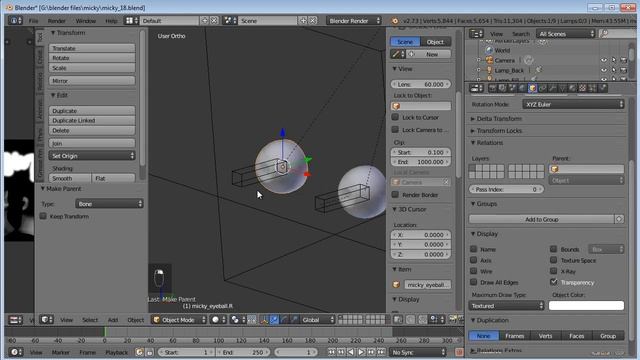Switch to grease pencil Object tab
This screenshot has height=360, width=640.
[x=435, y=42]
